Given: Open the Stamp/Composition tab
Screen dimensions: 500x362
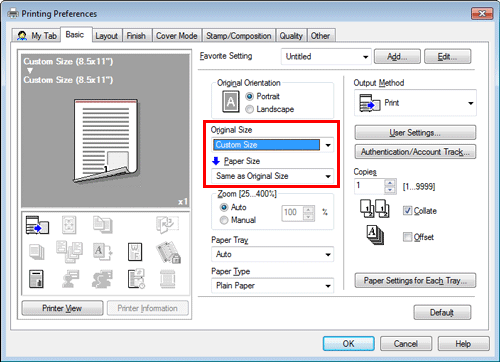Looking at the screenshot, I should click(239, 36).
